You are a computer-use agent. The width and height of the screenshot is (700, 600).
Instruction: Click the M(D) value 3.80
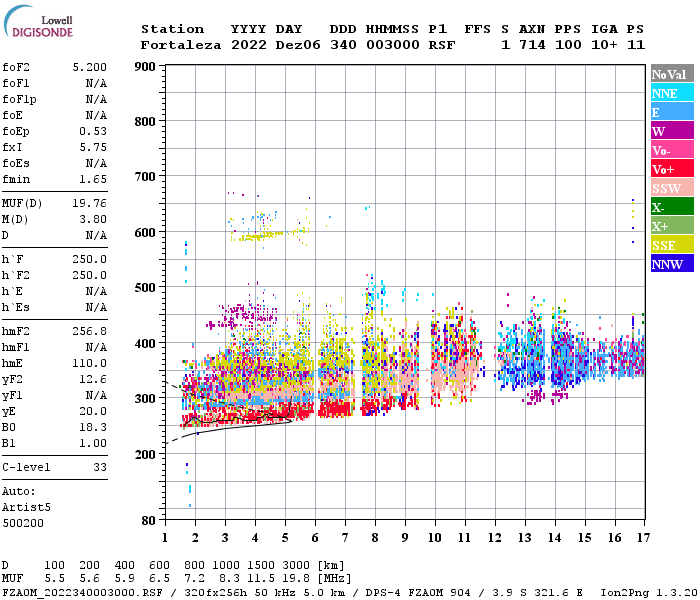[93, 220]
